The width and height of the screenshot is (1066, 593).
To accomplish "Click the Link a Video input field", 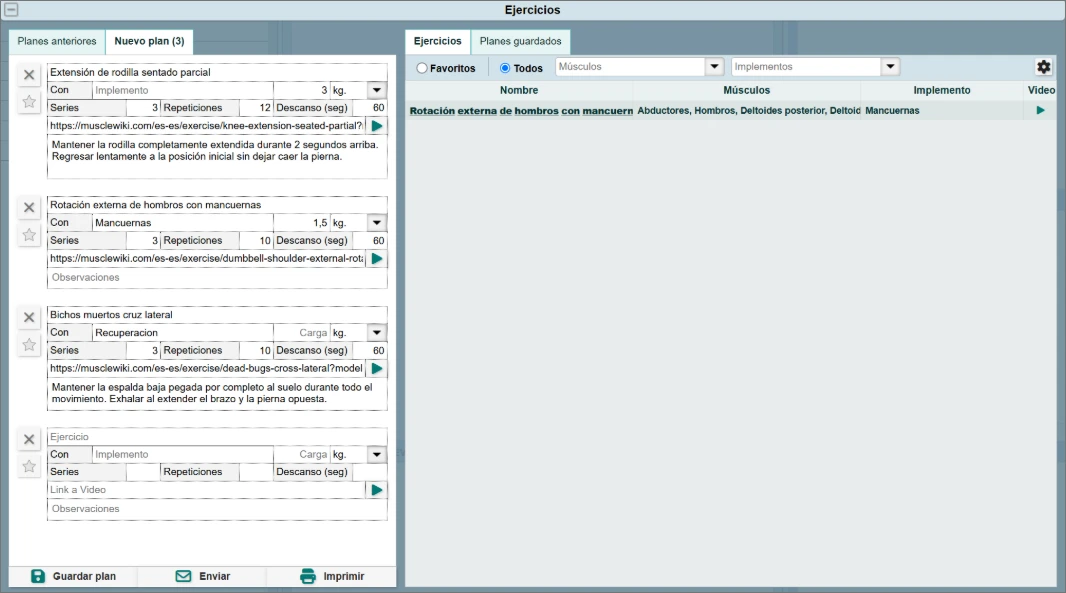I will coord(207,490).
